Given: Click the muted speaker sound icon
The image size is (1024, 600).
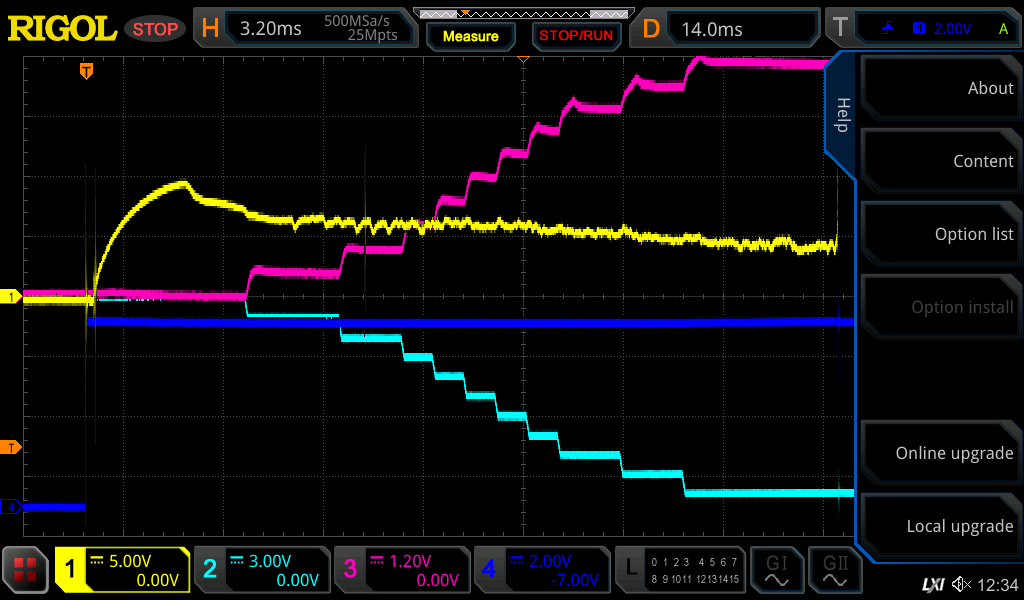Looking at the screenshot, I should pyautogui.click(x=961, y=584).
